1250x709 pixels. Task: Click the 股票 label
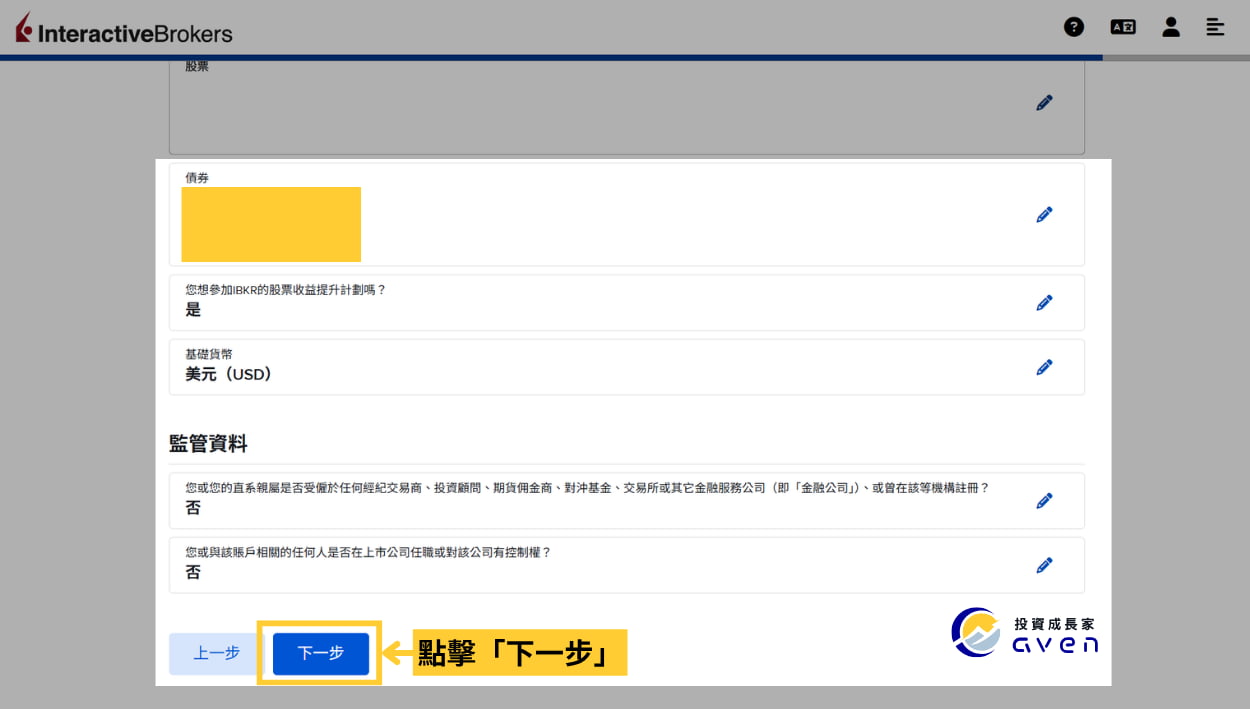pyautogui.click(x=197, y=66)
